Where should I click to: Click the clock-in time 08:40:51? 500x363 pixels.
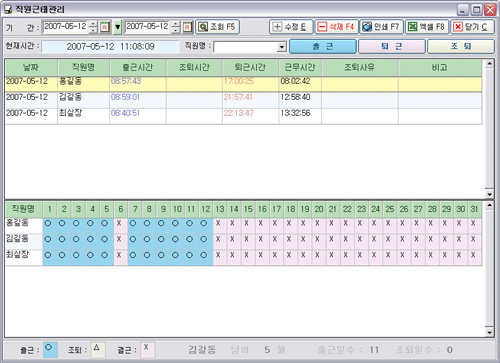pyautogui.click(x=125, y=113)
